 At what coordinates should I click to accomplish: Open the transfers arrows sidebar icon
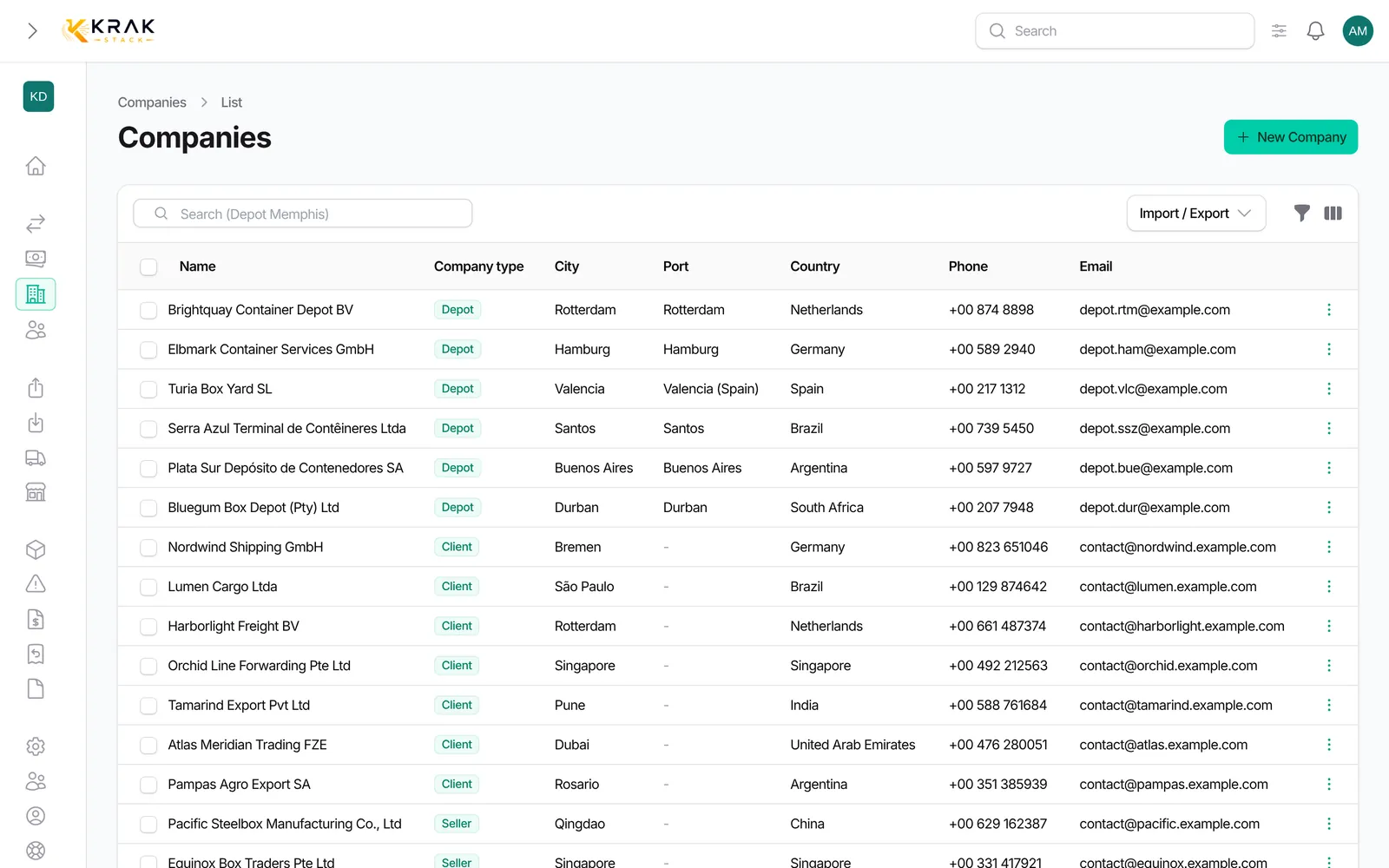(36, 224)
